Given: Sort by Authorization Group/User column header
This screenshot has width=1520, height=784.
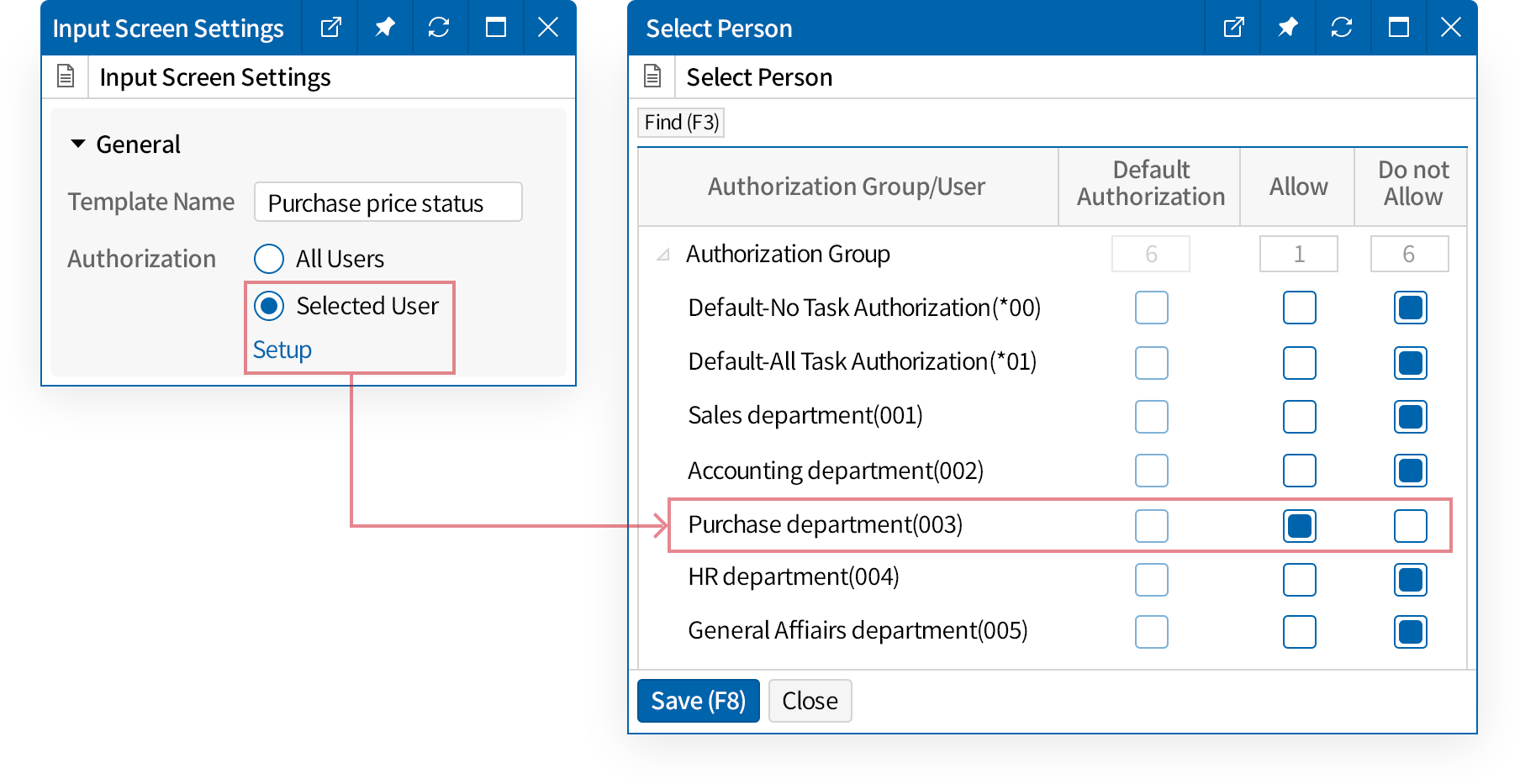Looking at the screenshot, I should (846, 187).
